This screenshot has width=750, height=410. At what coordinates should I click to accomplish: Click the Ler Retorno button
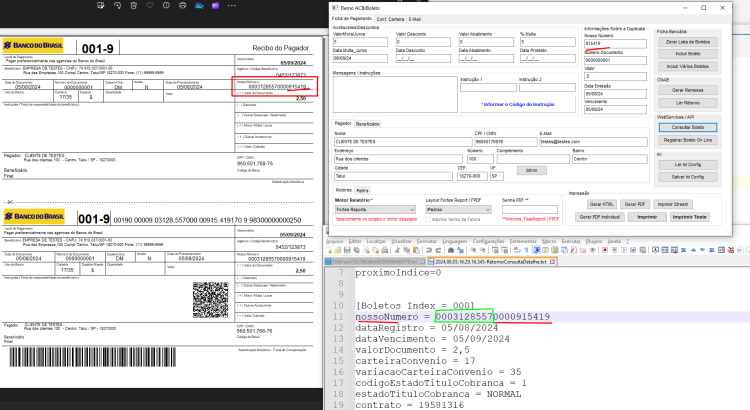687,103
